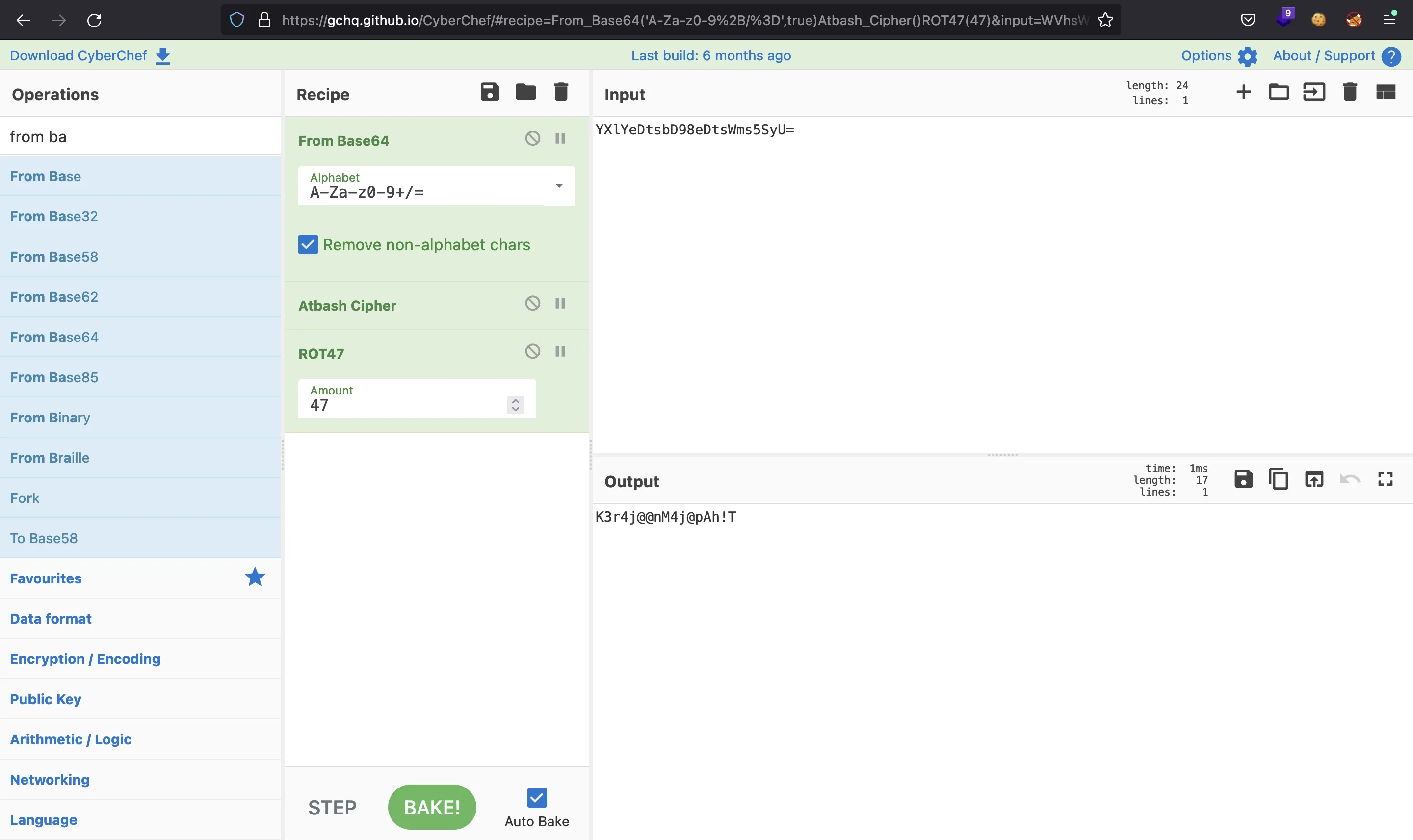The image size is (1413, 840).
Task: Adjust the ROT47 amount stepper
Action: click(516, 404)
